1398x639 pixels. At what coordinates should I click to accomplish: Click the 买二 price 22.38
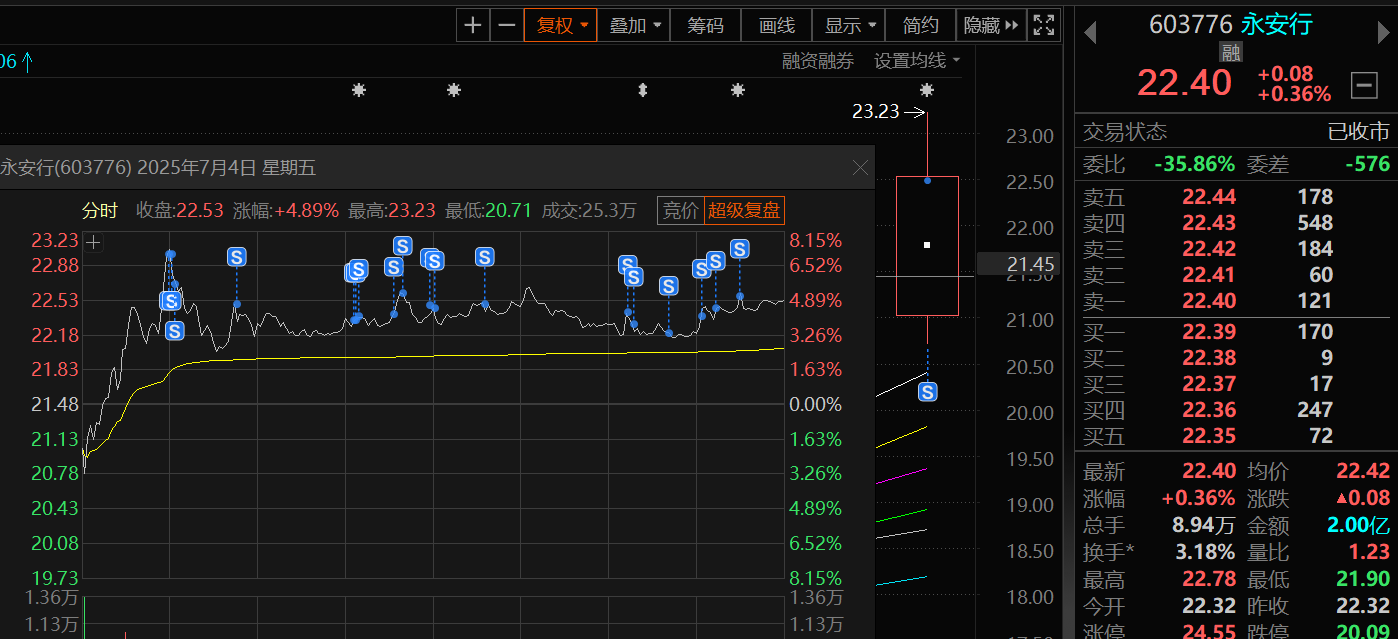pos(1209,358)
